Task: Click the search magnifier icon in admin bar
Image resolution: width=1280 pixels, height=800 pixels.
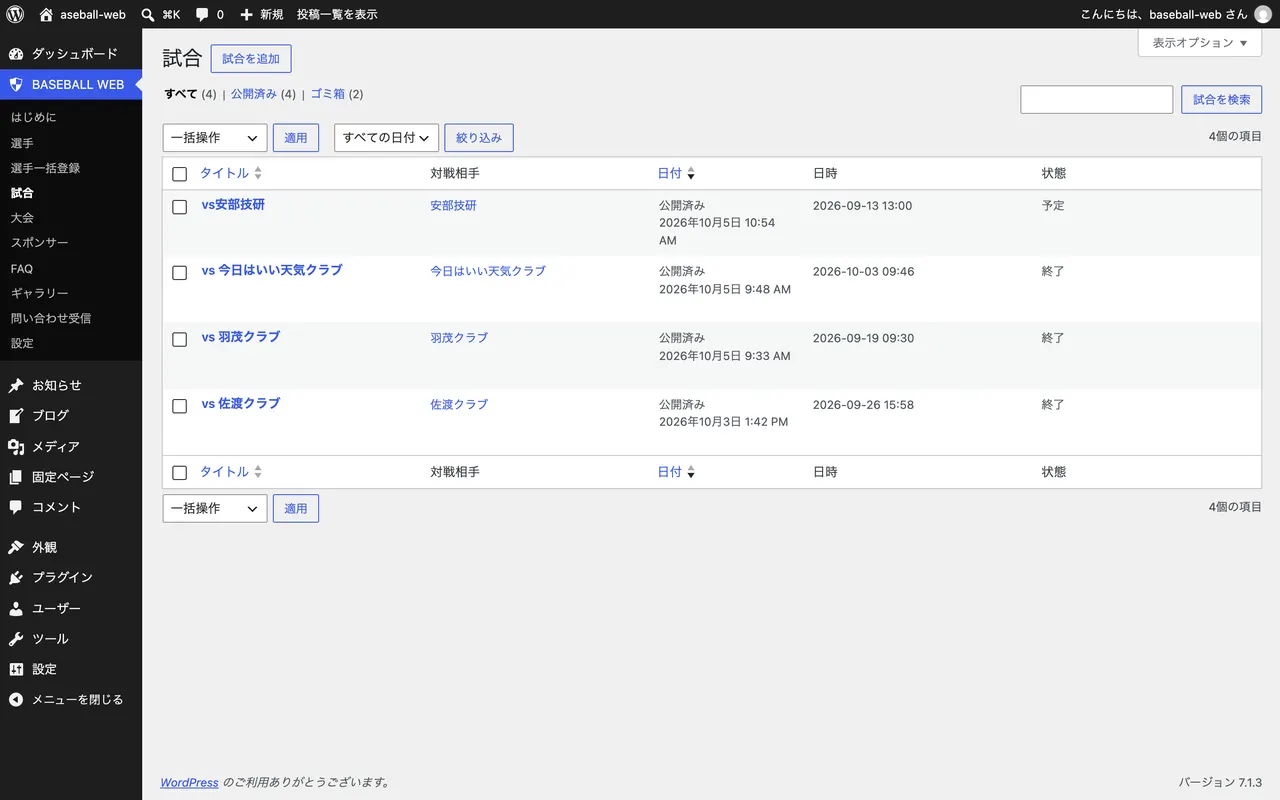Action: tap(148, 14)
